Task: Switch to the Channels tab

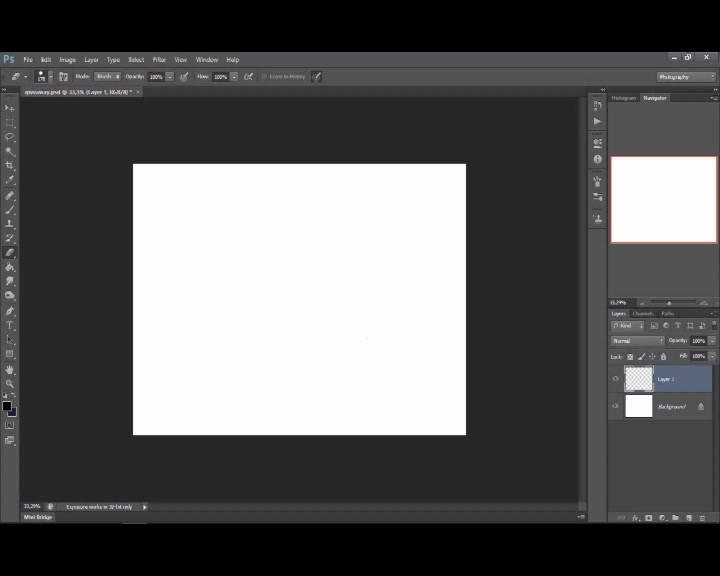Action: (x=643, y=314)
